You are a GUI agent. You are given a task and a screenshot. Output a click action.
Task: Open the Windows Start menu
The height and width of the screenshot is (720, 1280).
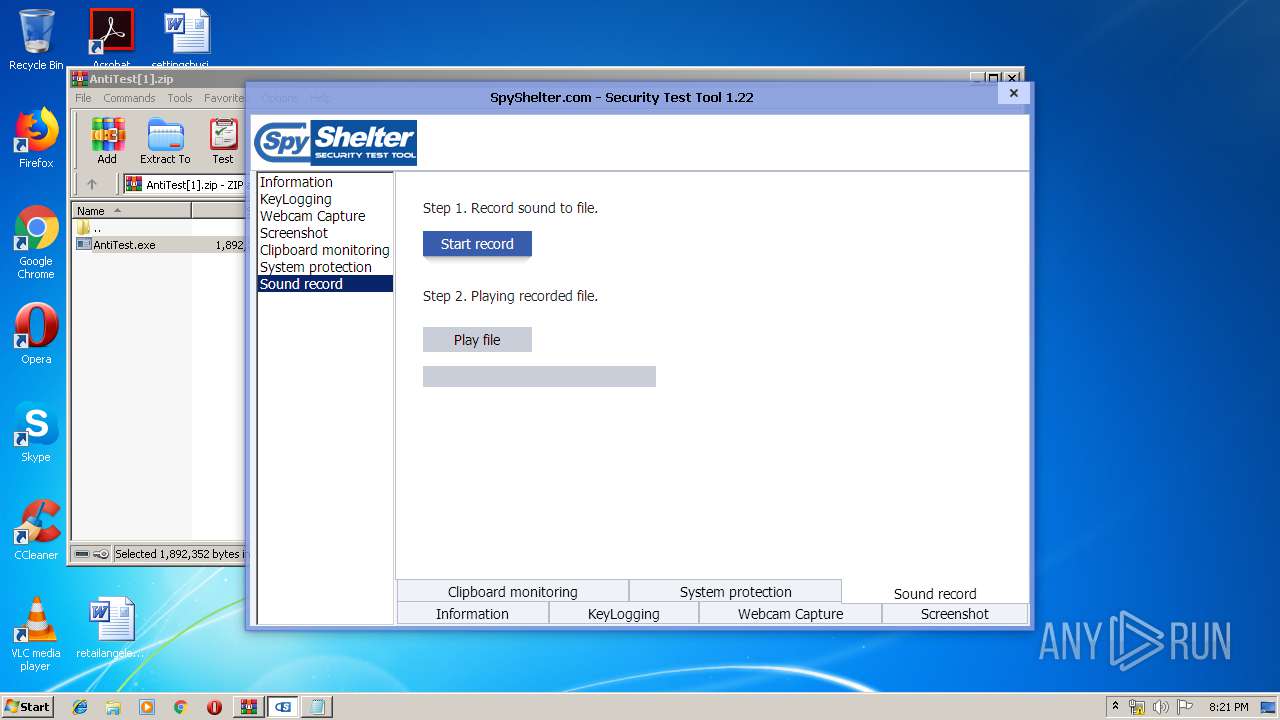click(x=28, y=706)
